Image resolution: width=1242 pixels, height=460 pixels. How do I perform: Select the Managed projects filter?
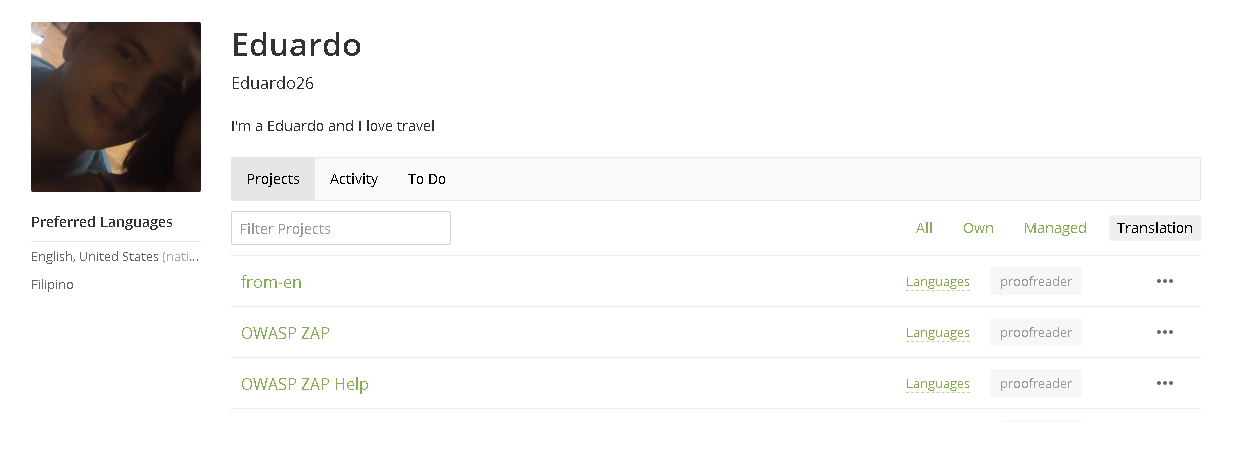[x=1055, y=228]
